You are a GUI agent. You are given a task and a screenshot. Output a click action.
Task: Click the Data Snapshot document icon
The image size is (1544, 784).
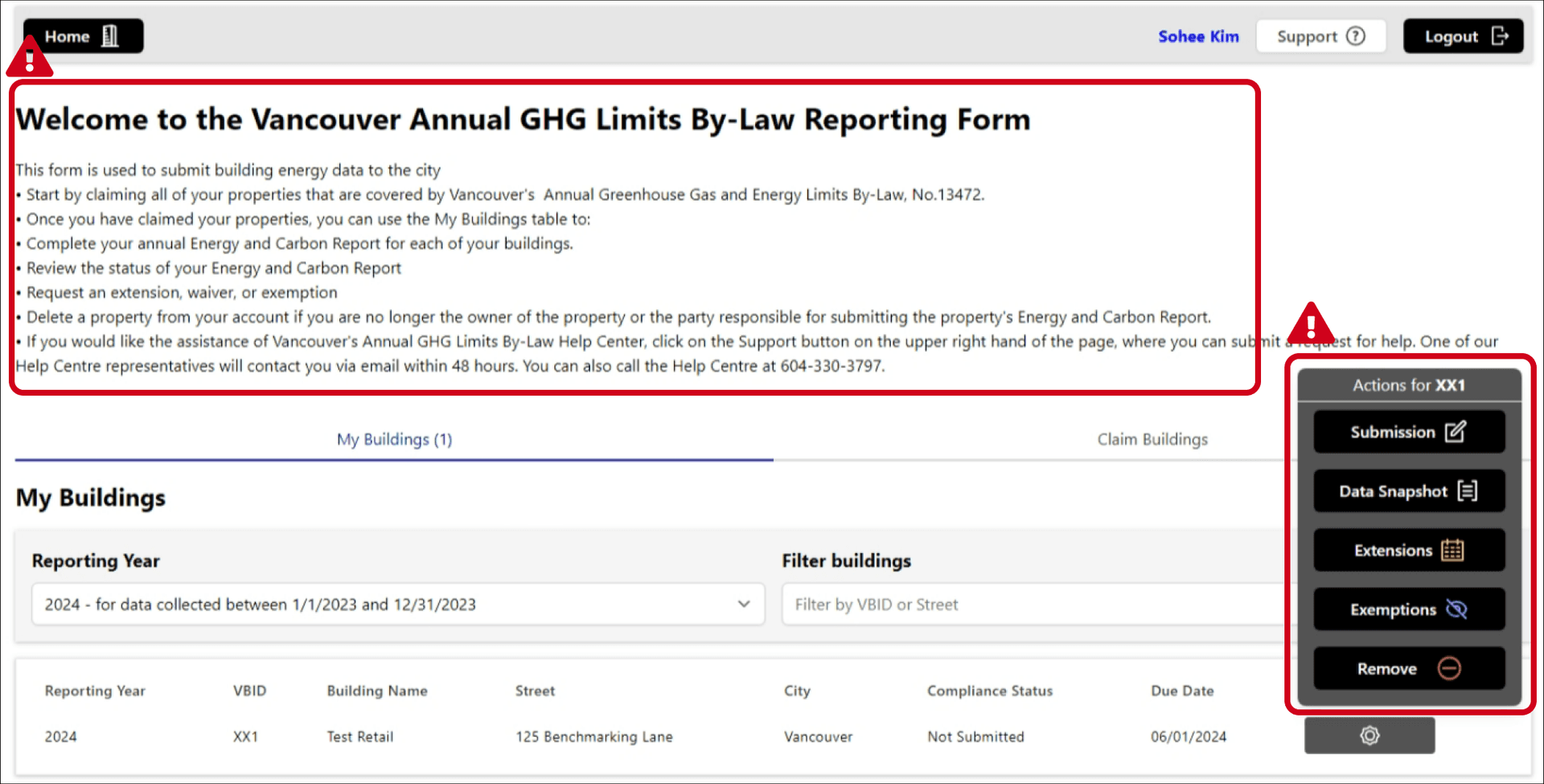[1468, 491]
